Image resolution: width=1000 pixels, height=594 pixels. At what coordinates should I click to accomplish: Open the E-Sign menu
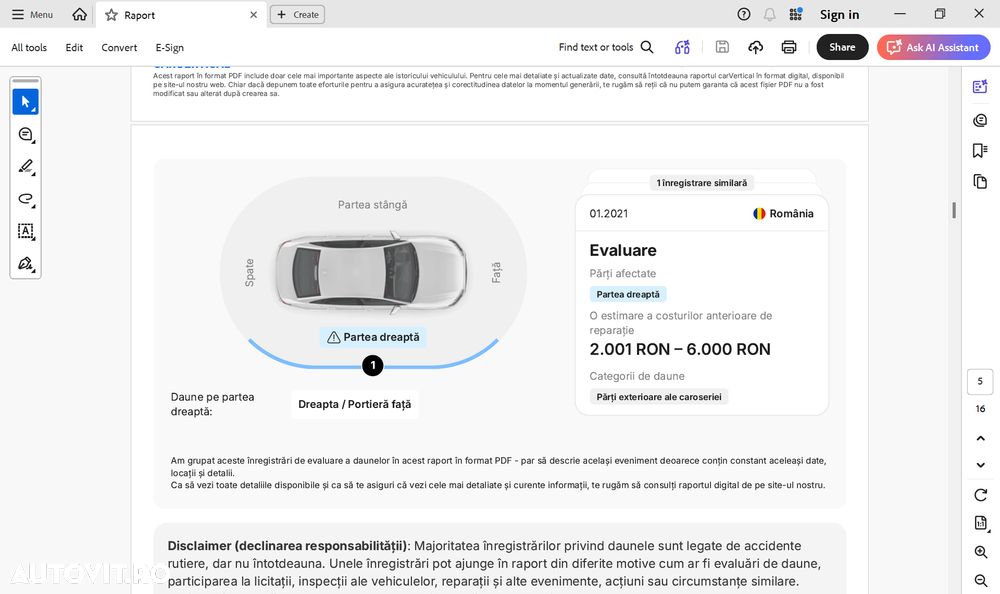170,47
